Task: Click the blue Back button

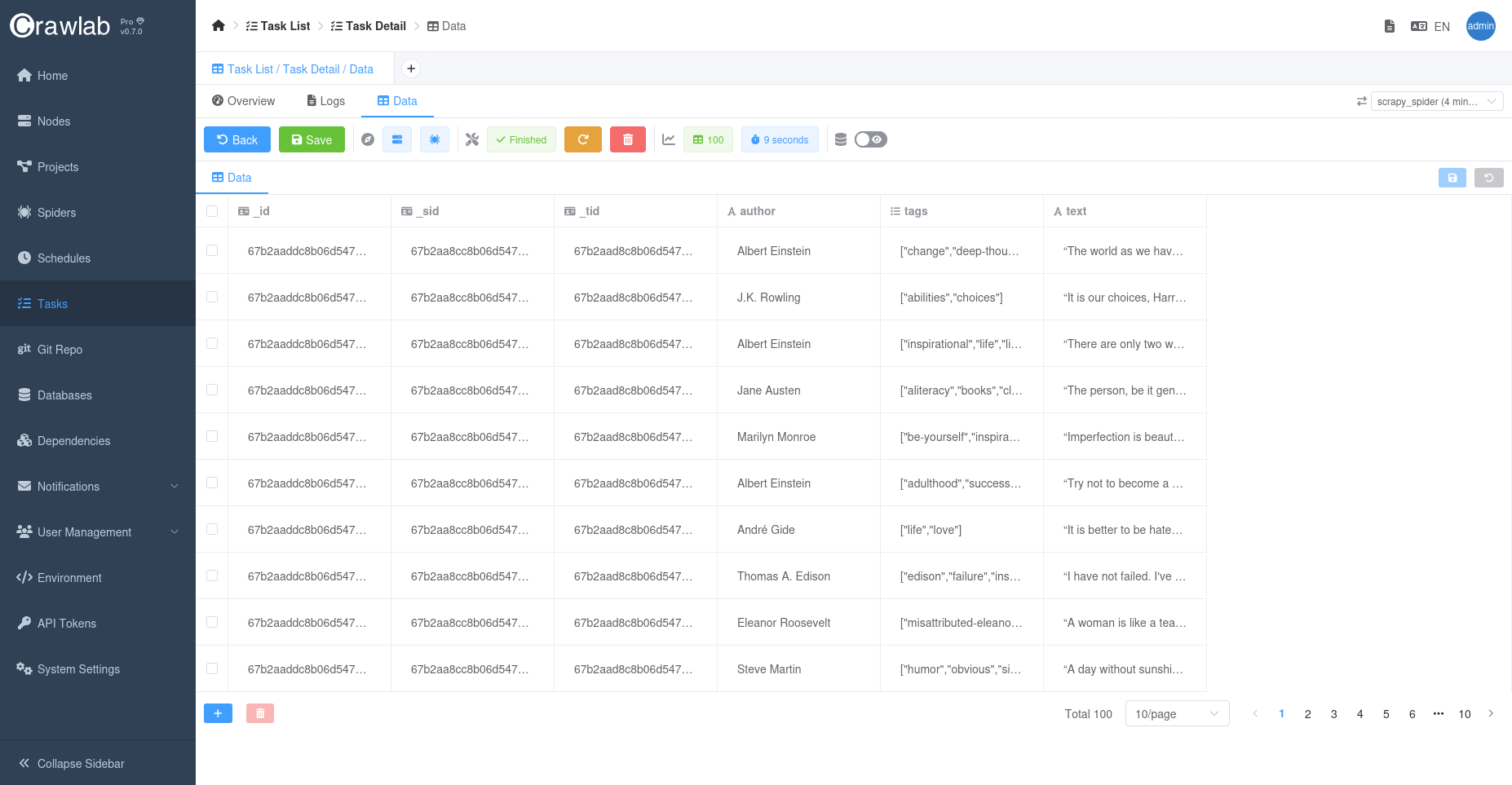Action: tap(237, 139)
